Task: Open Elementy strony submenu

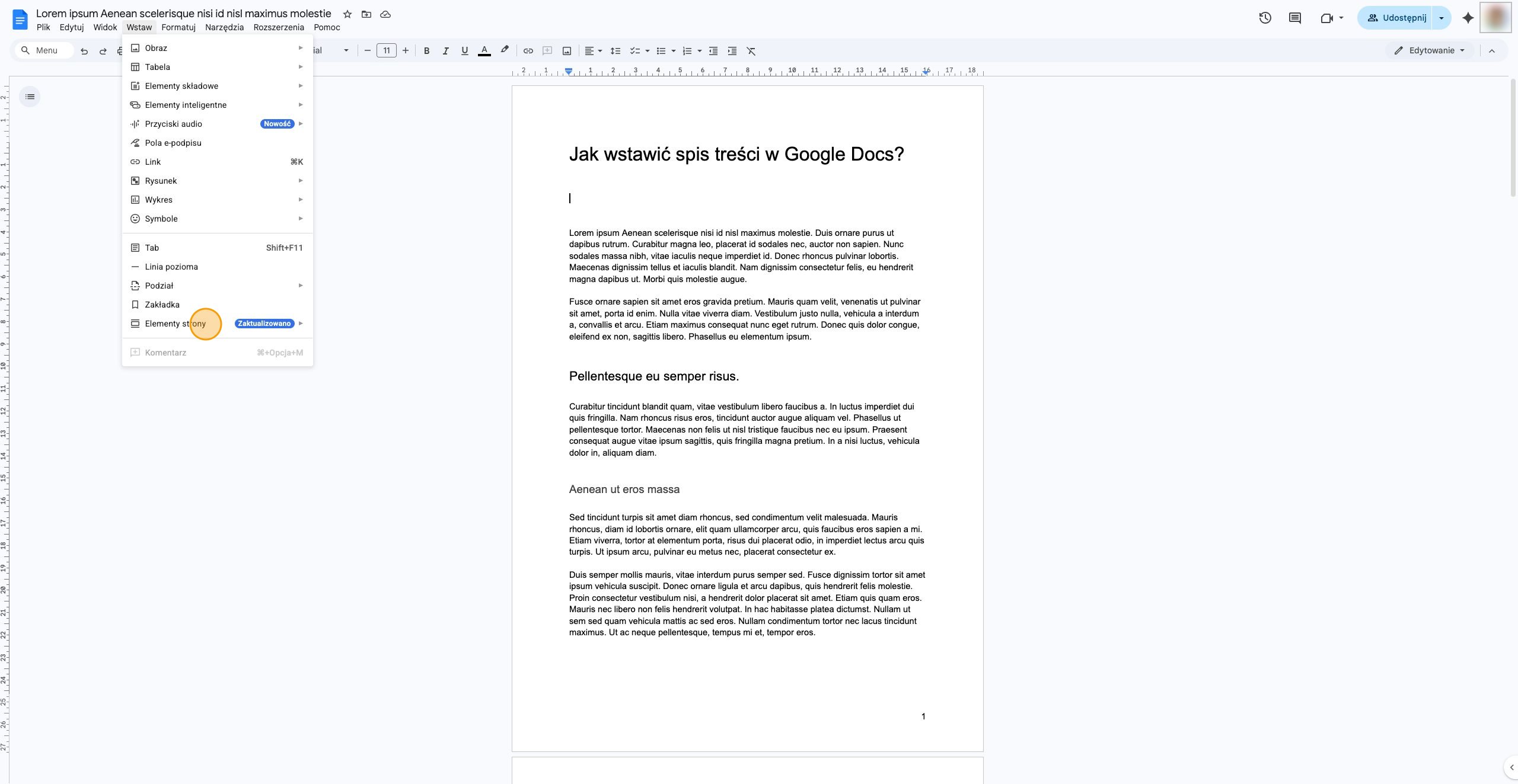Action: (217, 324)
